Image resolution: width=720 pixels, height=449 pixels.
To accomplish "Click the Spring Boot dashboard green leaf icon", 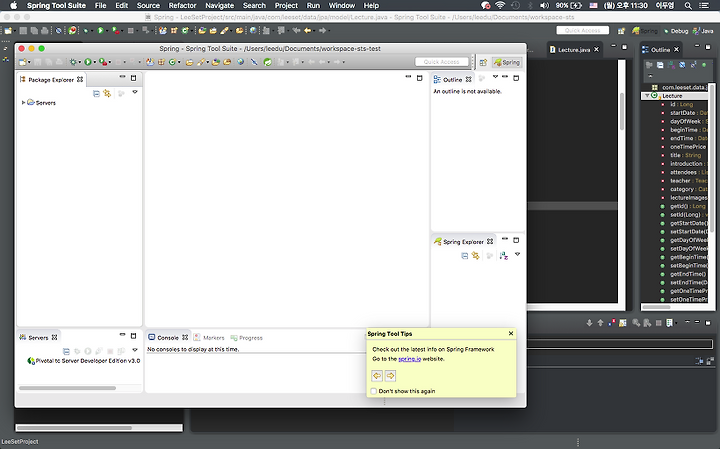I will click(x=268, y=62).
